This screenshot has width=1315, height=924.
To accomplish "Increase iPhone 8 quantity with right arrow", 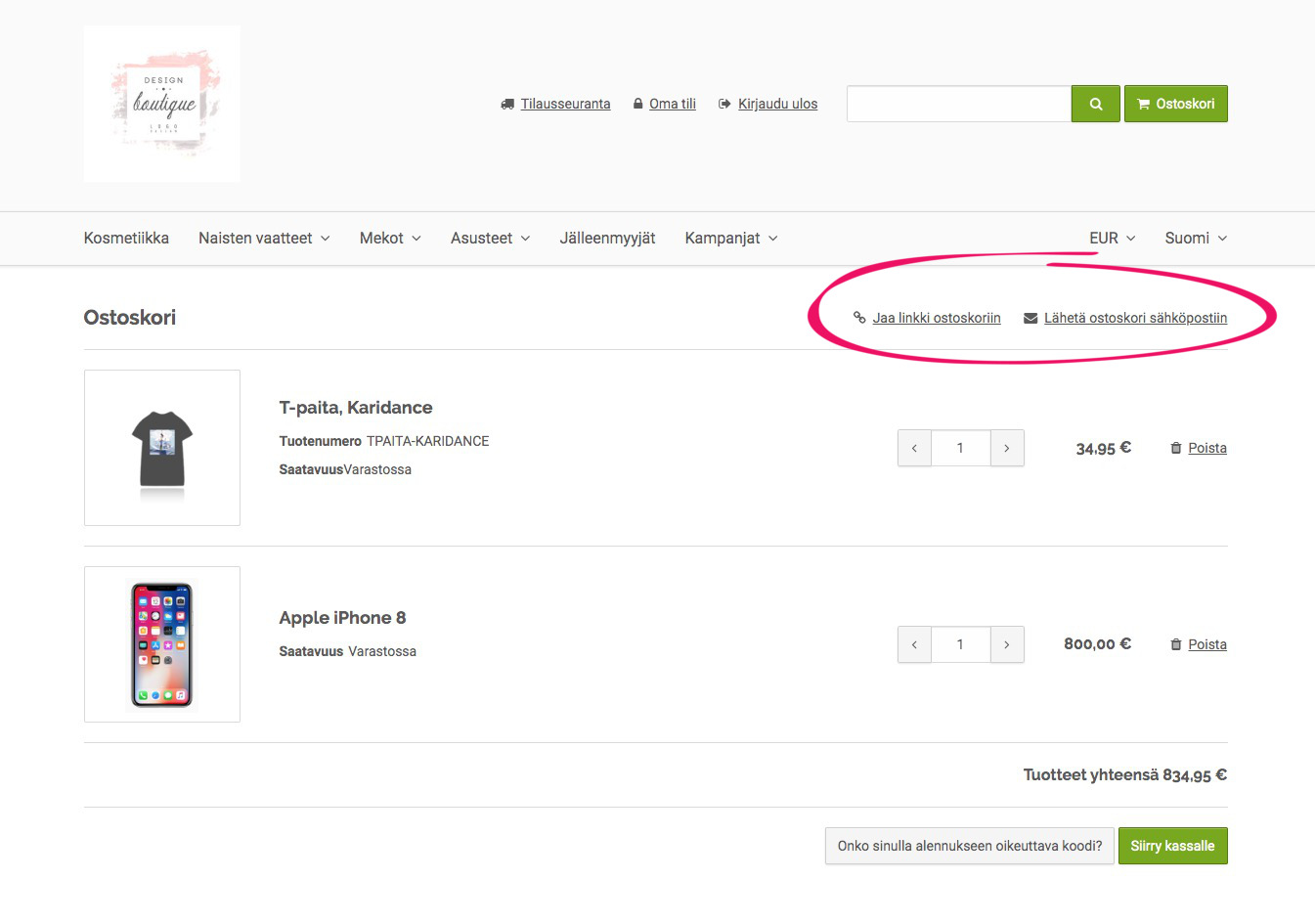I will [x=1007, y=644].
